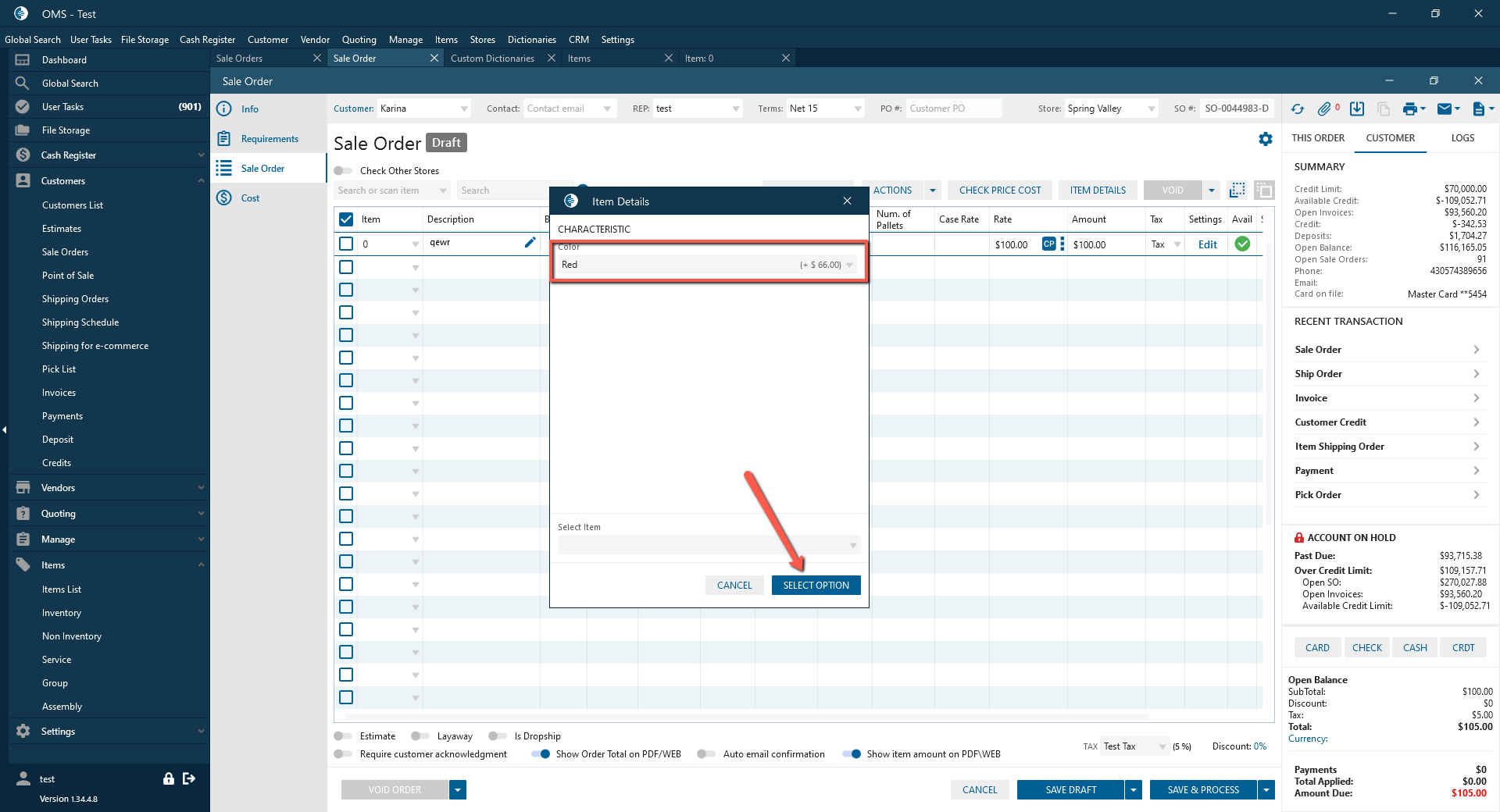The height and width of the screenshot is (812, 1500).
Task: Click the Customer PO input field
Action: tap(953, 109)
